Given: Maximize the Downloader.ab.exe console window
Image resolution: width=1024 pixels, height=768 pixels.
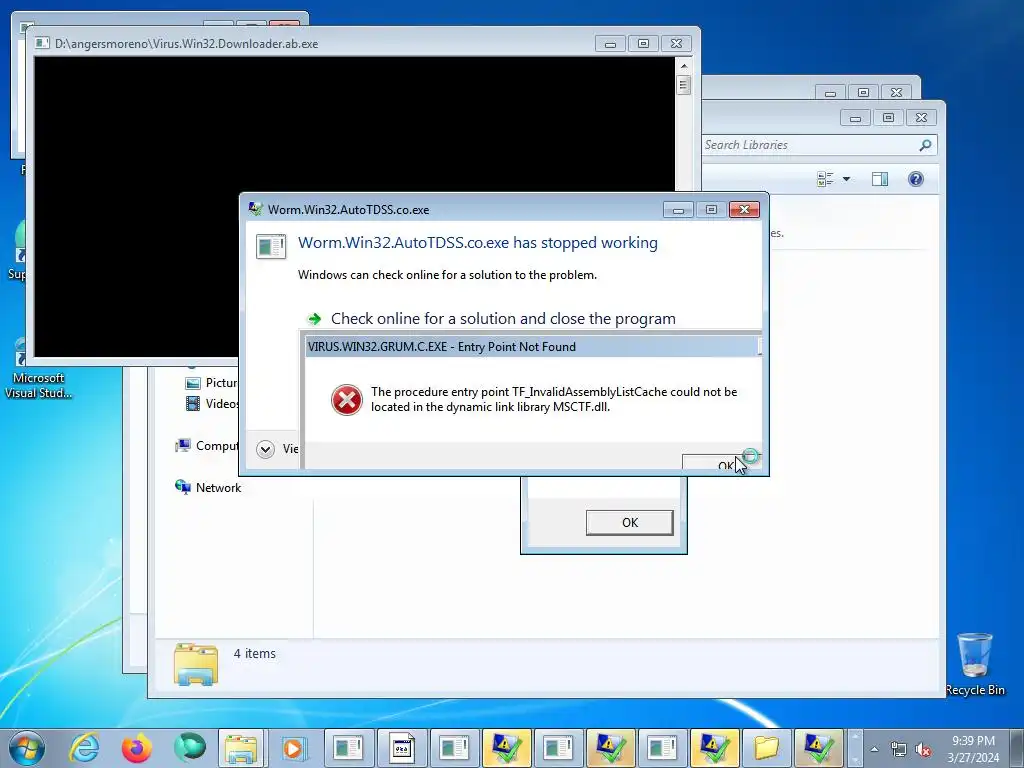Looking at the screenshot, I should coord(643,44).
